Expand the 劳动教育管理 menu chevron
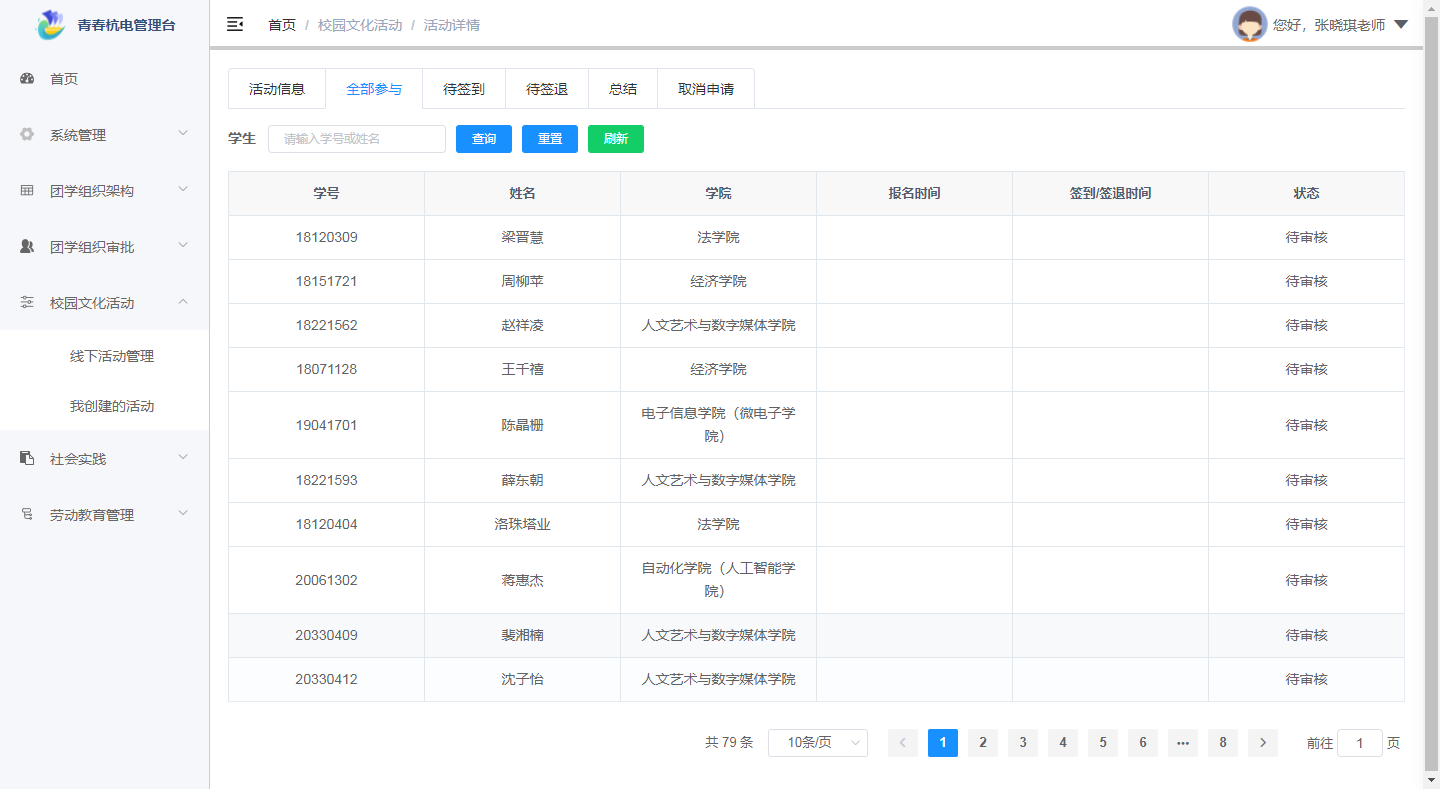The width and height of the screenshot is (1440, 789). pos(183,513)
